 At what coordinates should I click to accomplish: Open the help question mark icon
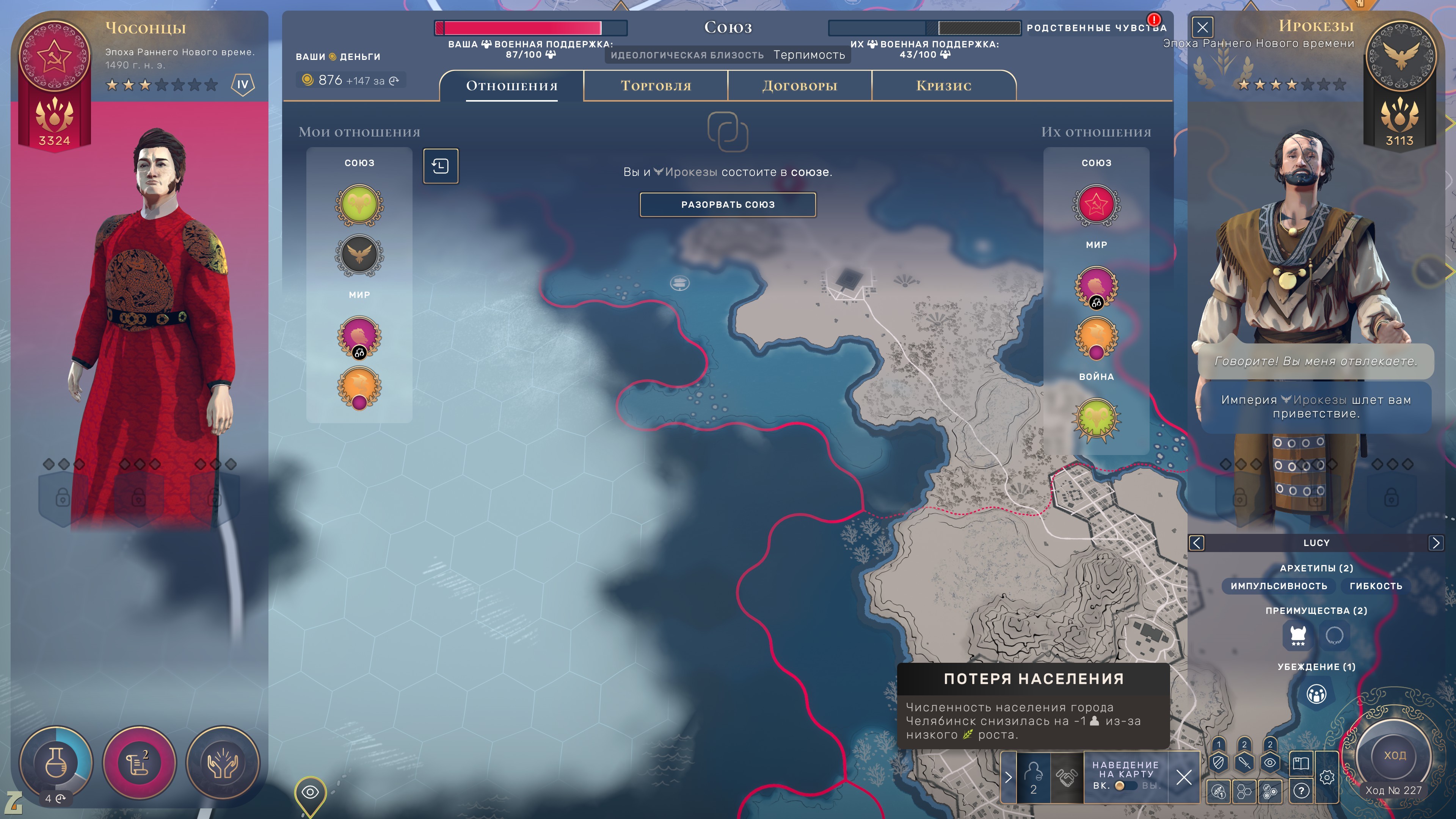1301,791
